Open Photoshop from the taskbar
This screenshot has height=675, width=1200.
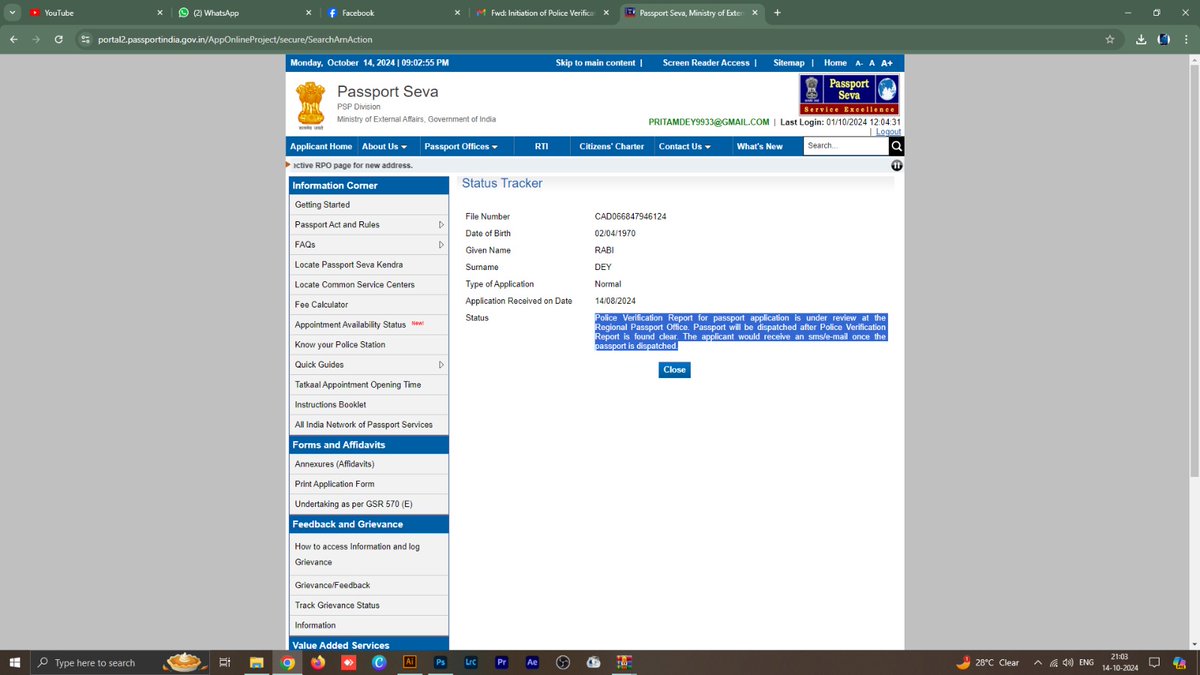440,662
